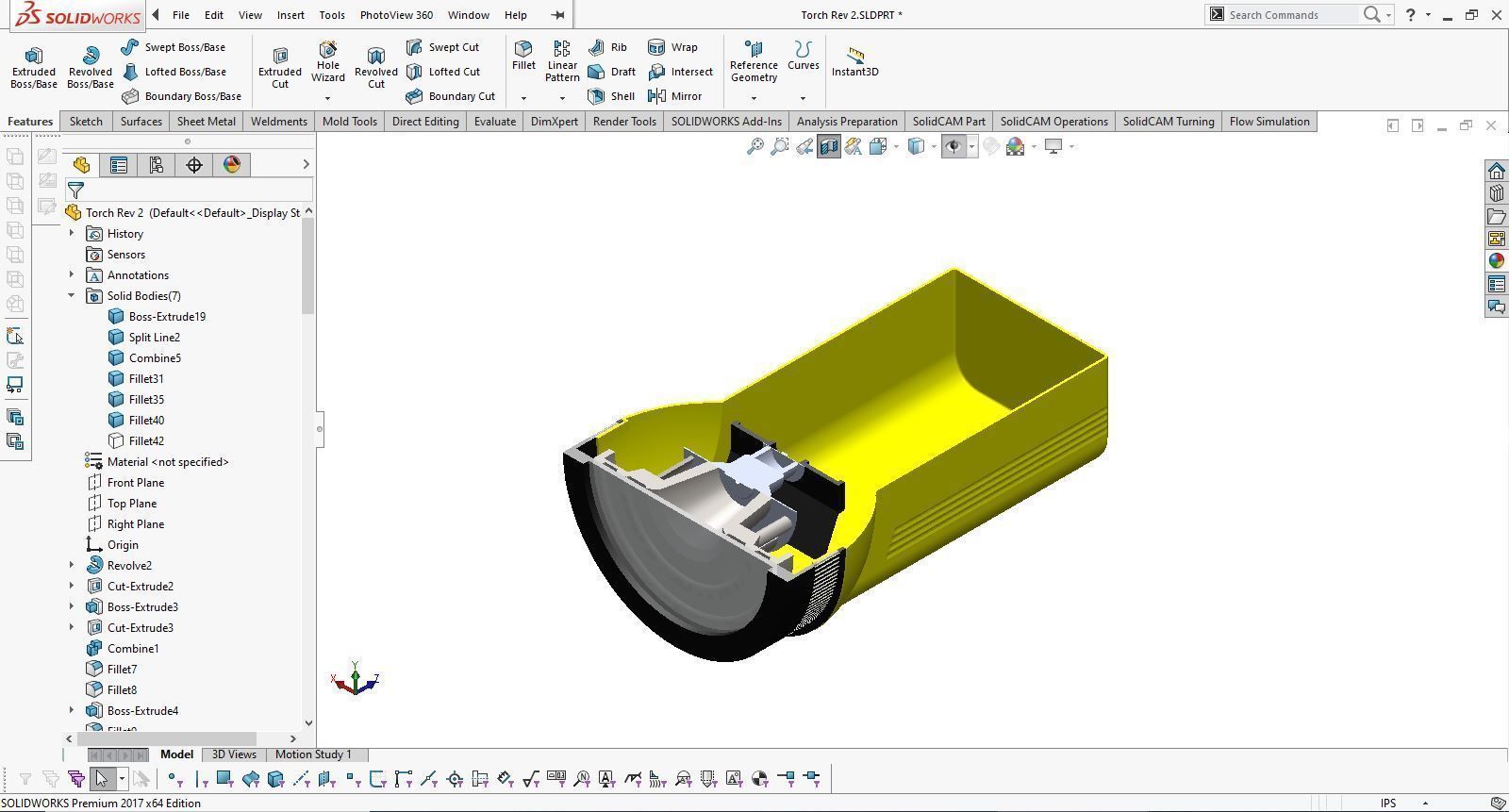
Task: Open the PropertyManager tab
Action: tap(119, 165)
